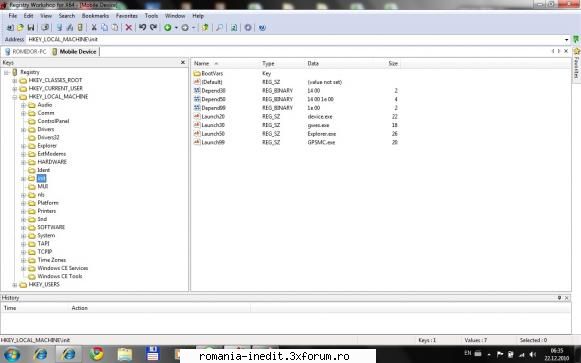Expand the HKEY_USERS key
Image resolution: width=581 pixels, height=363 pixels.
pyautogui.click(x=15, y=284)
